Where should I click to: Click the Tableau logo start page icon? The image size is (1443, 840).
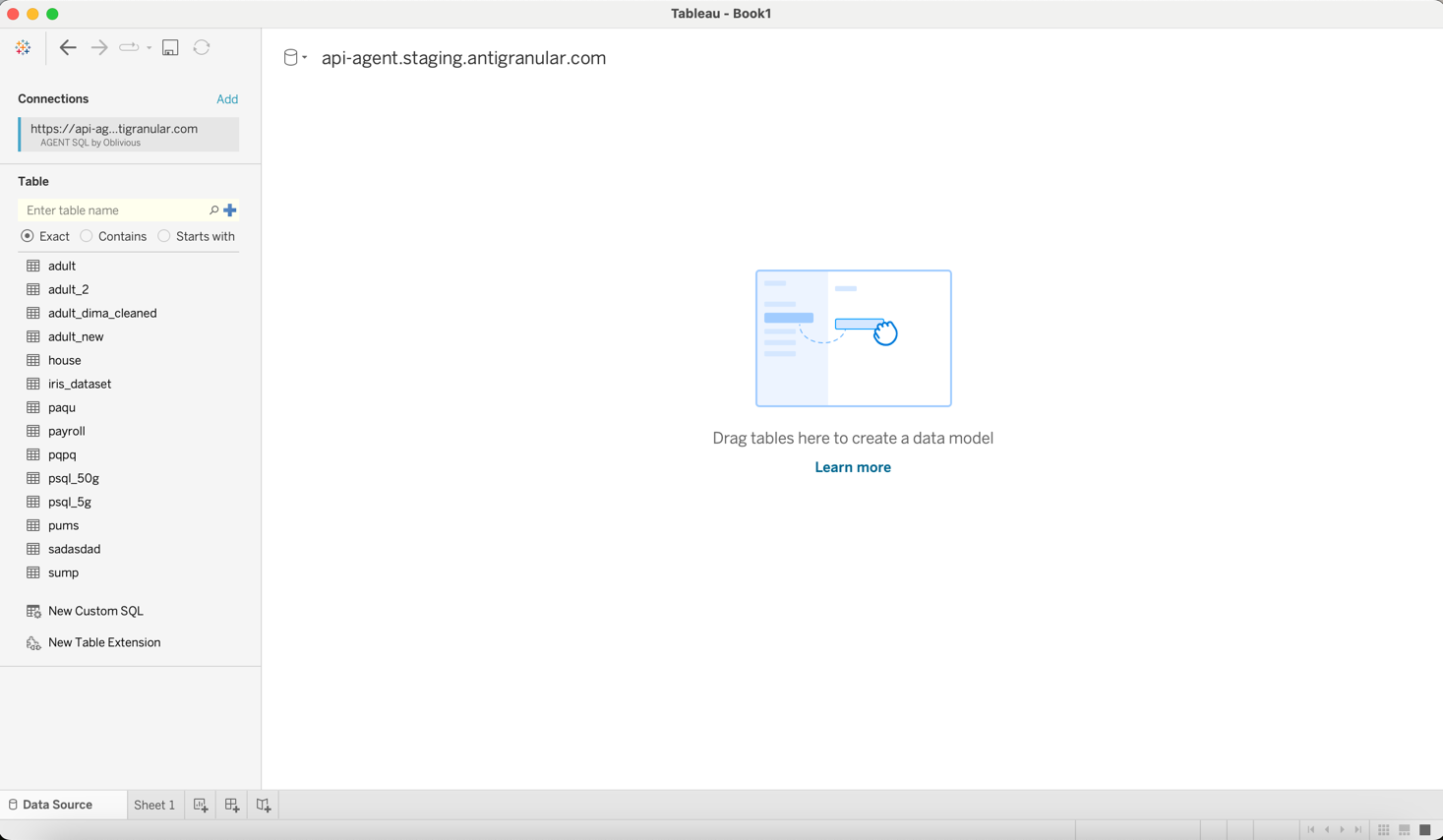[x=23, y=47]
